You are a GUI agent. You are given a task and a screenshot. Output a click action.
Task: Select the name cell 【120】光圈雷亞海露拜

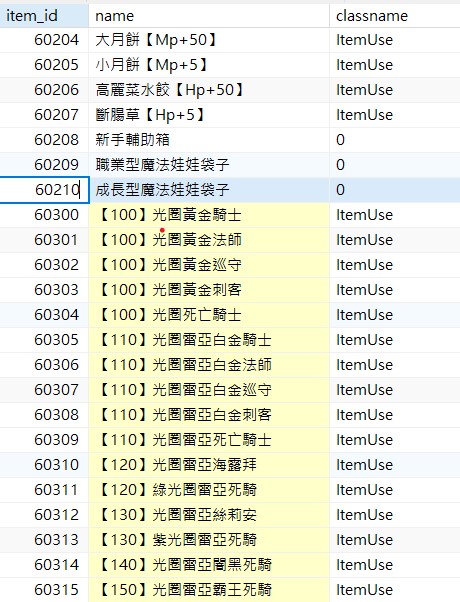(x=209, y=465)
